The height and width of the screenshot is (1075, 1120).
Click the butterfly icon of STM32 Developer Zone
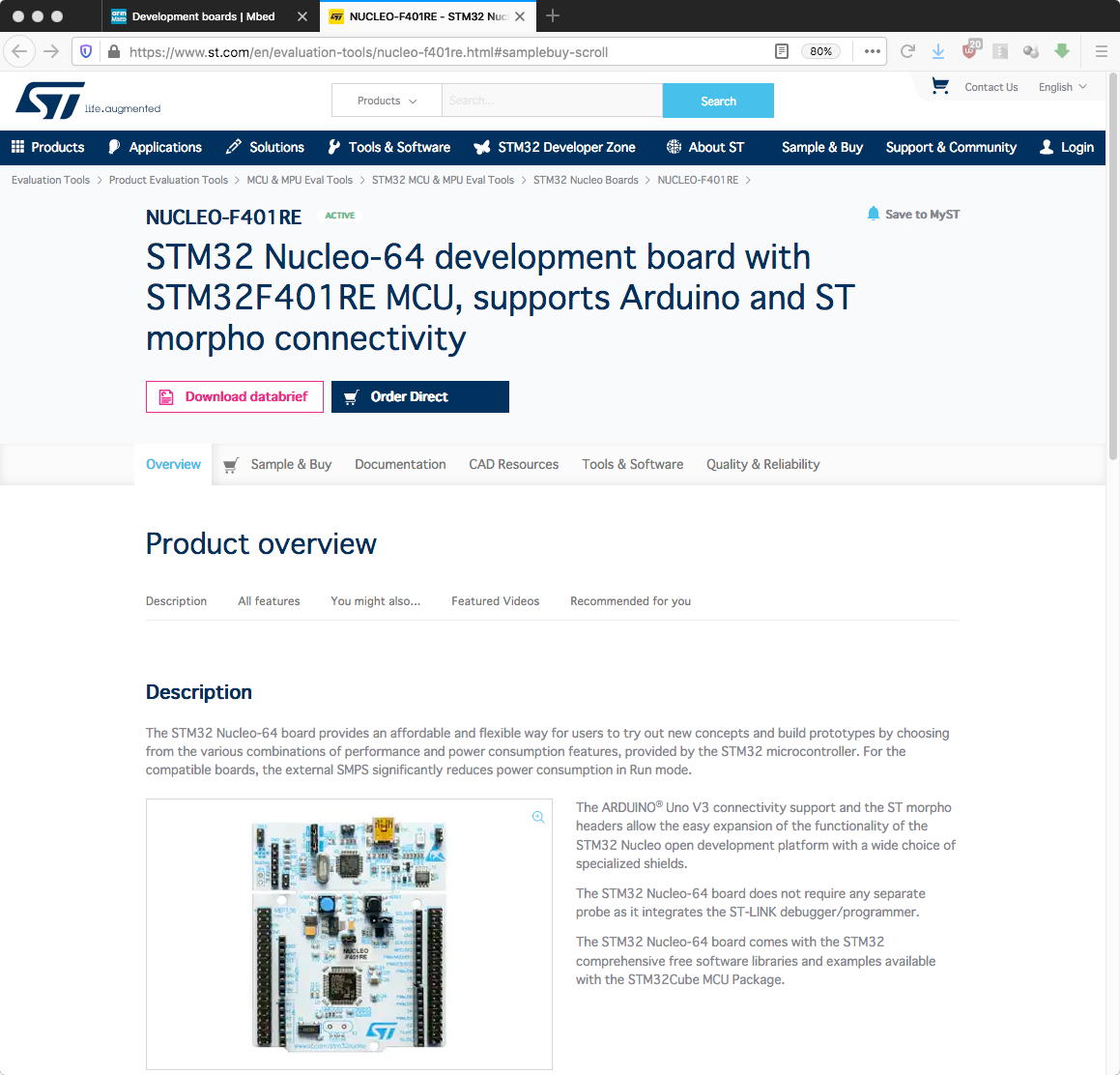coord(481,147)
